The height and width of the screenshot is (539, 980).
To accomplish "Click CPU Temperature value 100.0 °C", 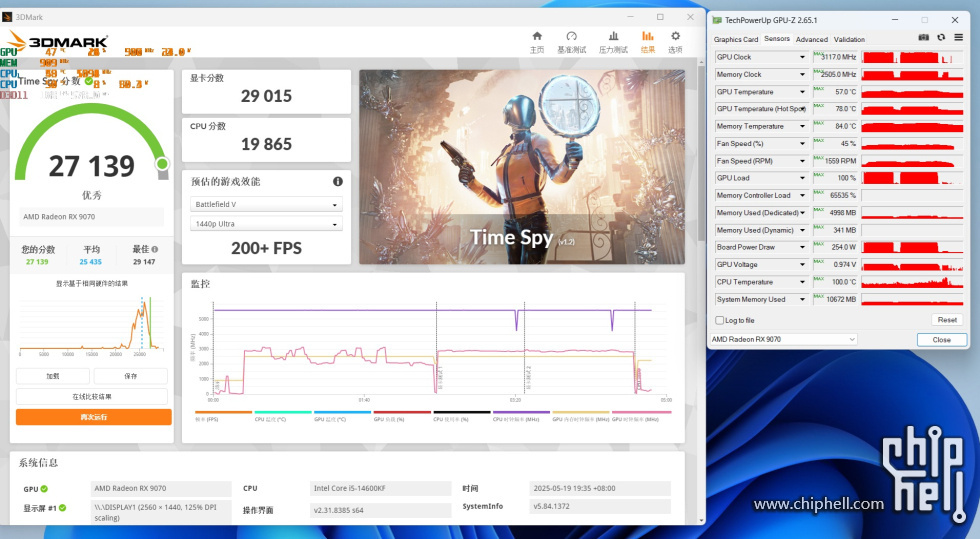I will point(844,282).
